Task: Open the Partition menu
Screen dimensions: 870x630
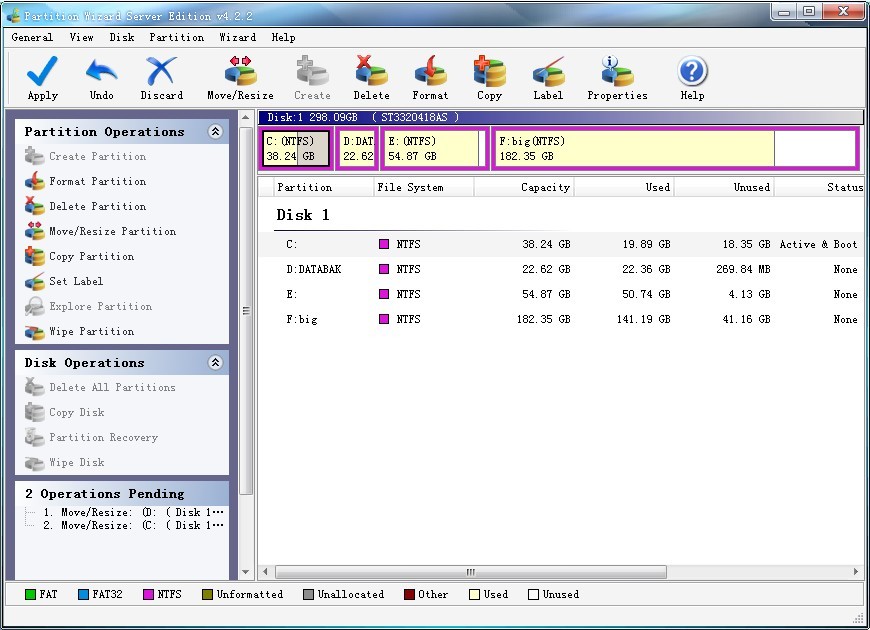Action: coord(176,37)
